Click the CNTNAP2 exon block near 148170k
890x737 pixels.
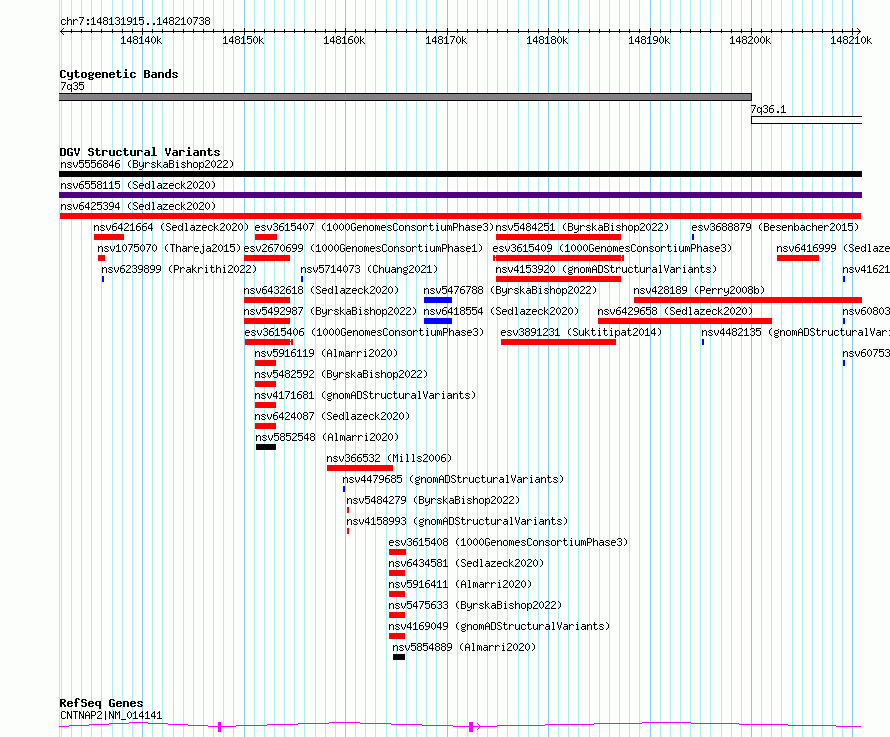pyautogui.click(x=471, y=727)
